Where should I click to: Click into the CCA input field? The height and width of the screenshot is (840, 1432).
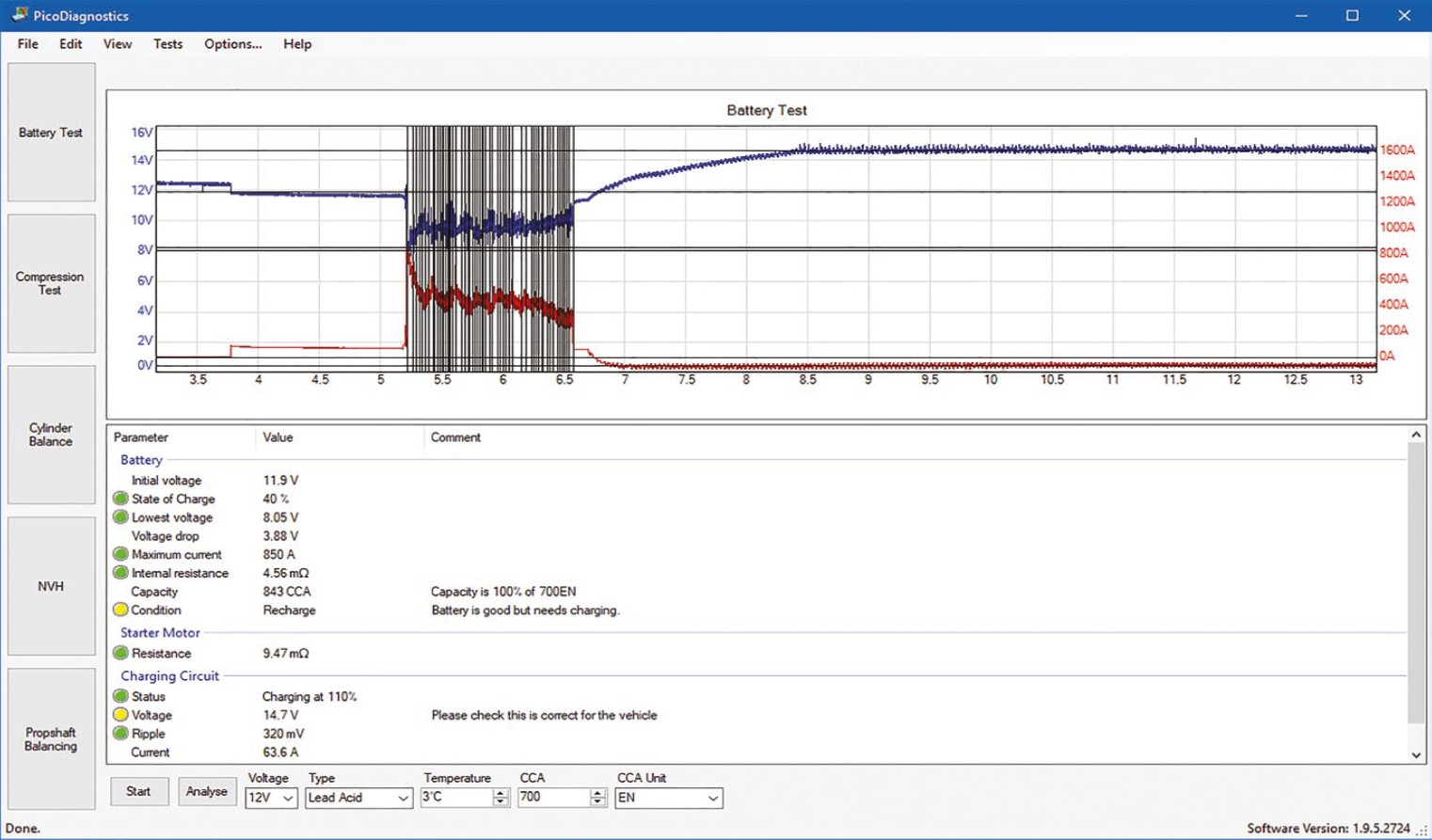tap(553, 798)
